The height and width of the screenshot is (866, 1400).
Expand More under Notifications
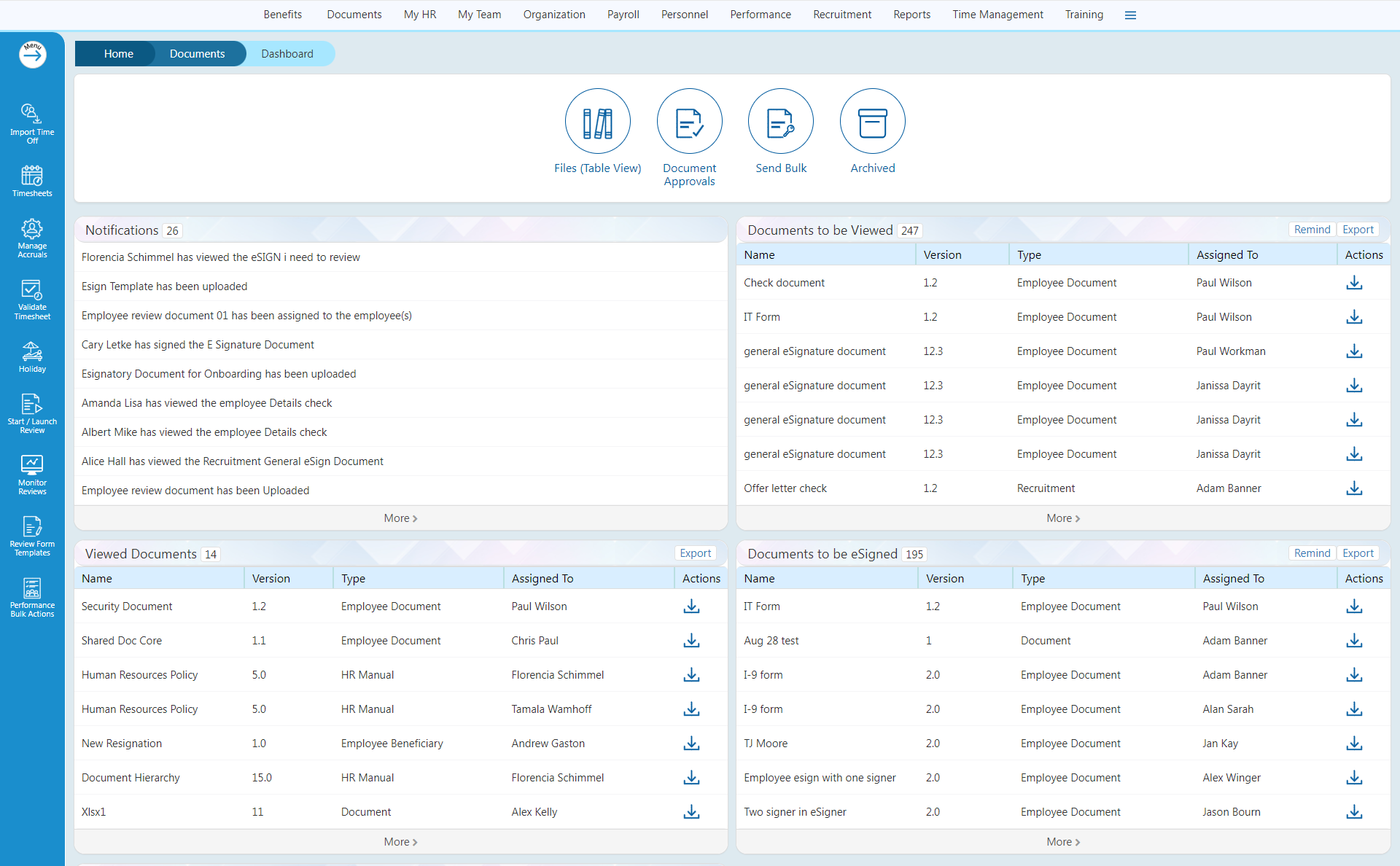click(400, 518)
